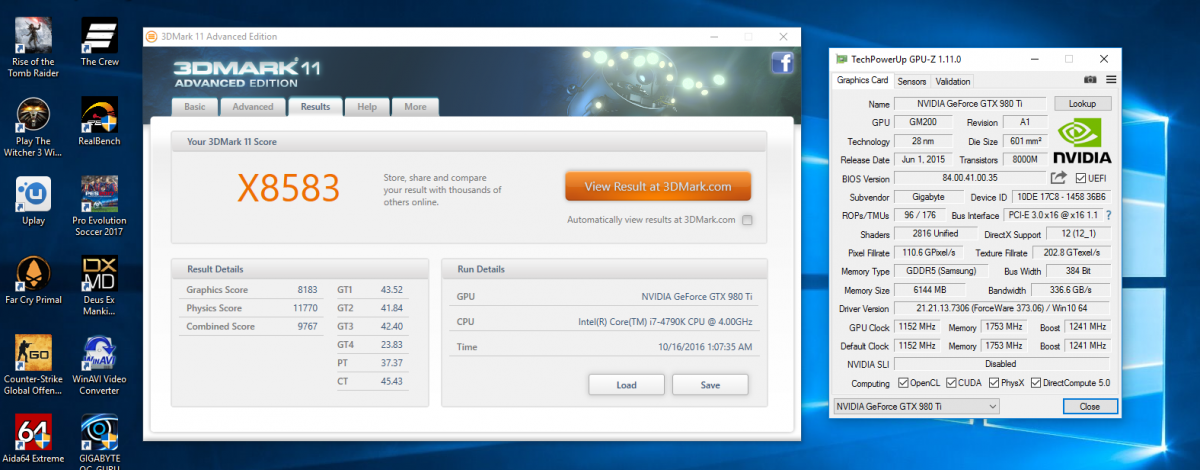This screenshot has width=1200, height=470.
Task: Click Pixel Fillrate 110.6 GPixel/s field
Action: [927, 253]
